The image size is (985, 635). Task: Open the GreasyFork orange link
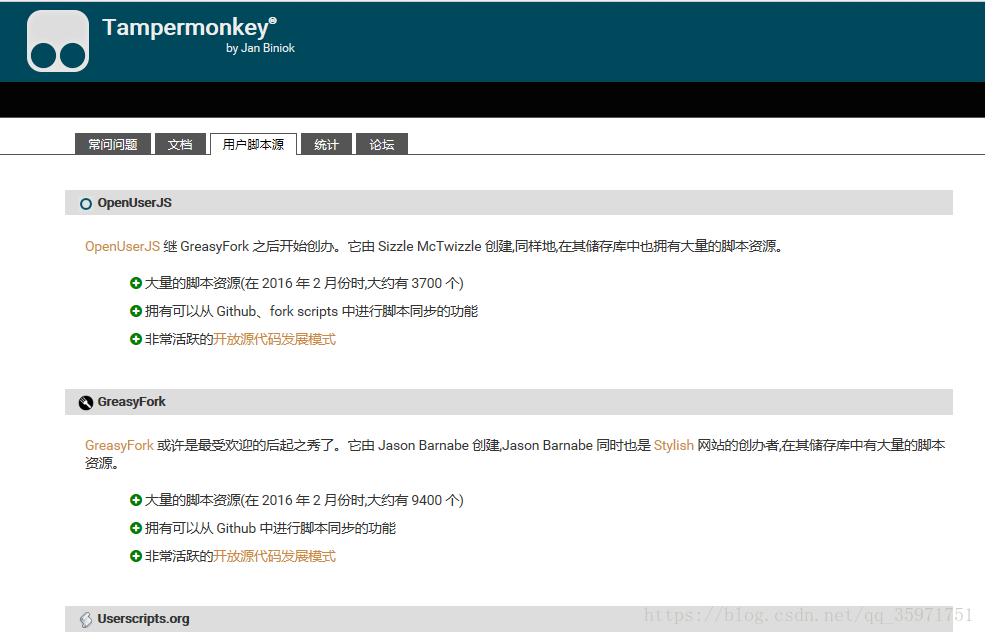[119, 445]
